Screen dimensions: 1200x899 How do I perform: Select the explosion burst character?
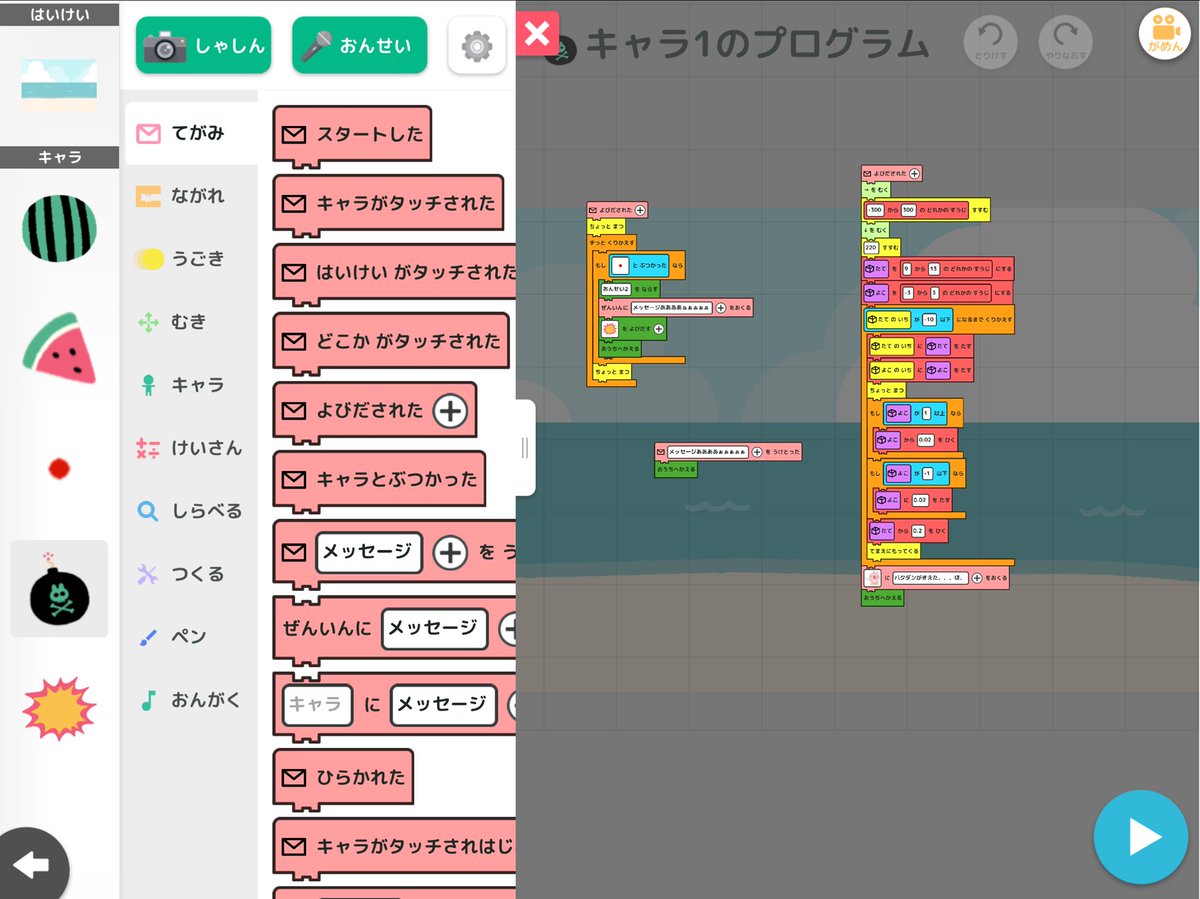click(x=59, y=708)
